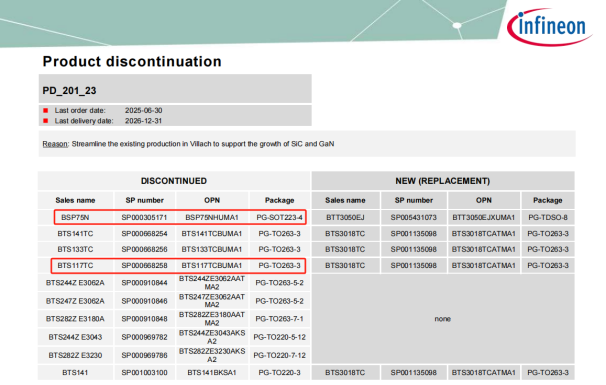This screenshot has width=606, height=385.
Task: Click the package cell 'PG-SOT223-4'
Action: [x=280, y=218]
